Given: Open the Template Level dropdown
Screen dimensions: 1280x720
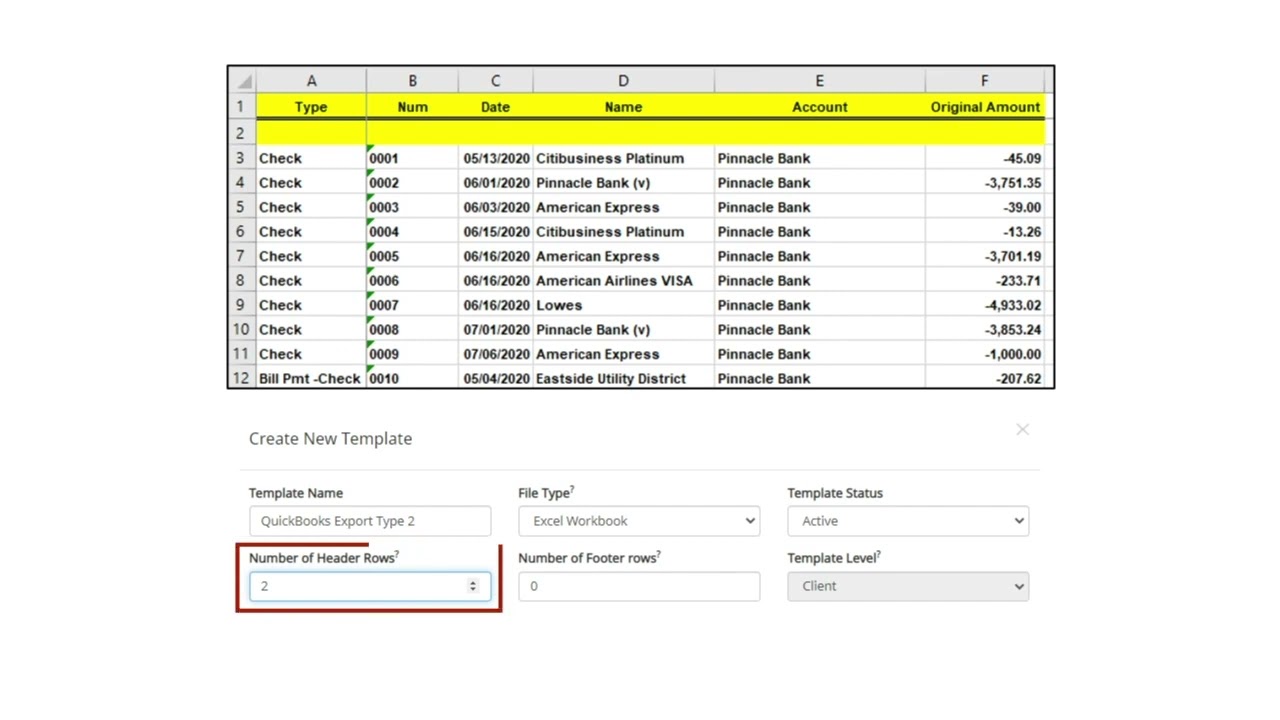Looking at the screenshot, I should click(x=908, y=586).
